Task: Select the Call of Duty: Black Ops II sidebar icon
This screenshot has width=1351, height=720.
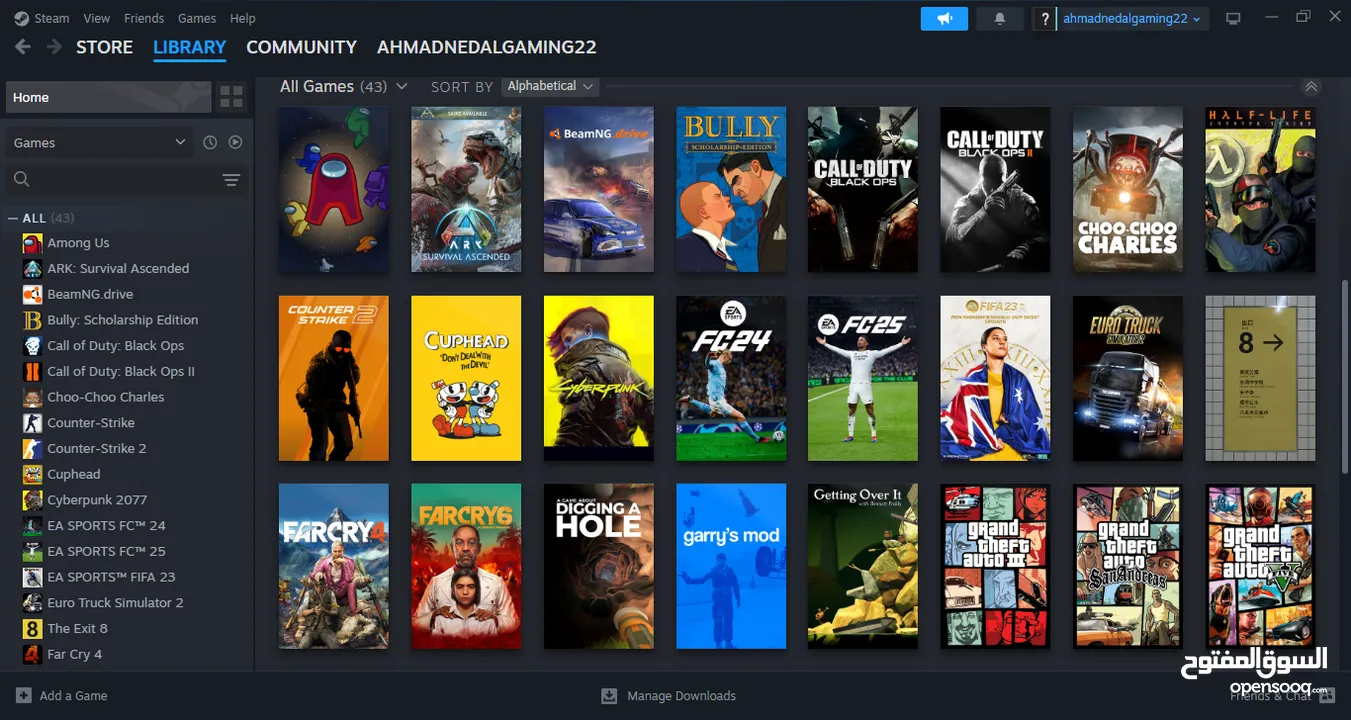Action: click(x=32, y=372)
